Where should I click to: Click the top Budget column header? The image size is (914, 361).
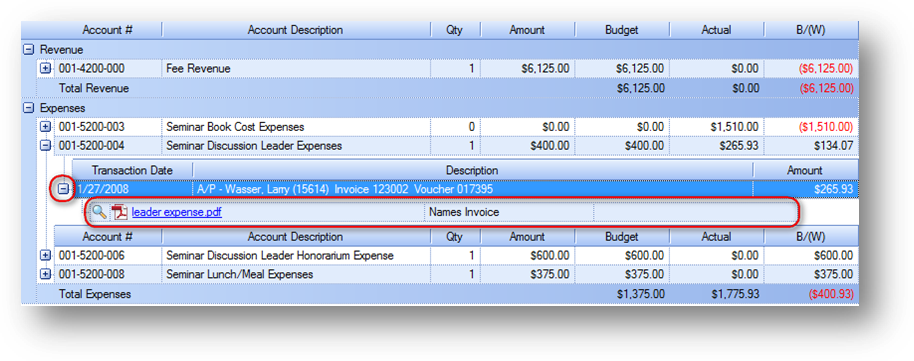coord(621,30)
